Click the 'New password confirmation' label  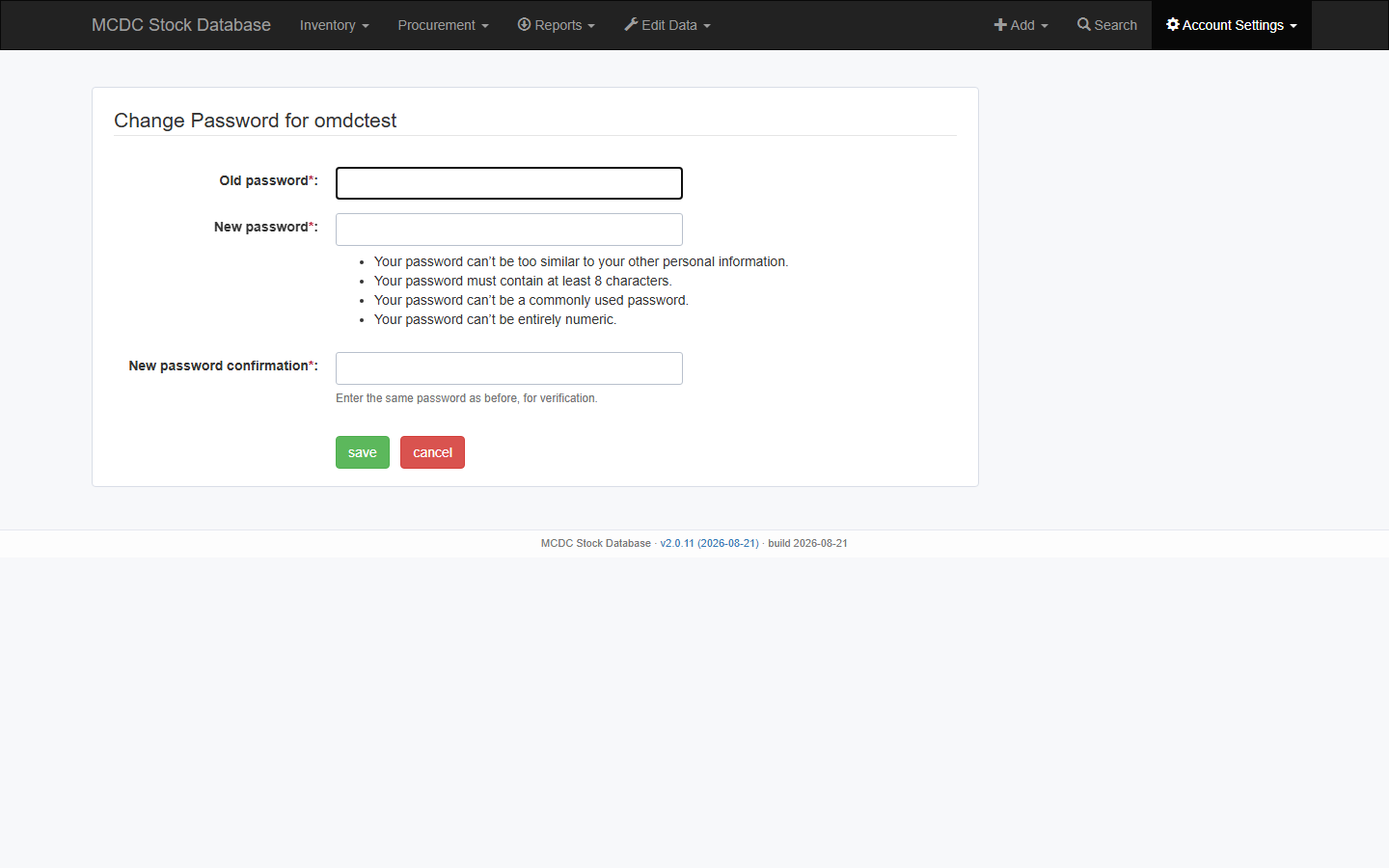223,366
